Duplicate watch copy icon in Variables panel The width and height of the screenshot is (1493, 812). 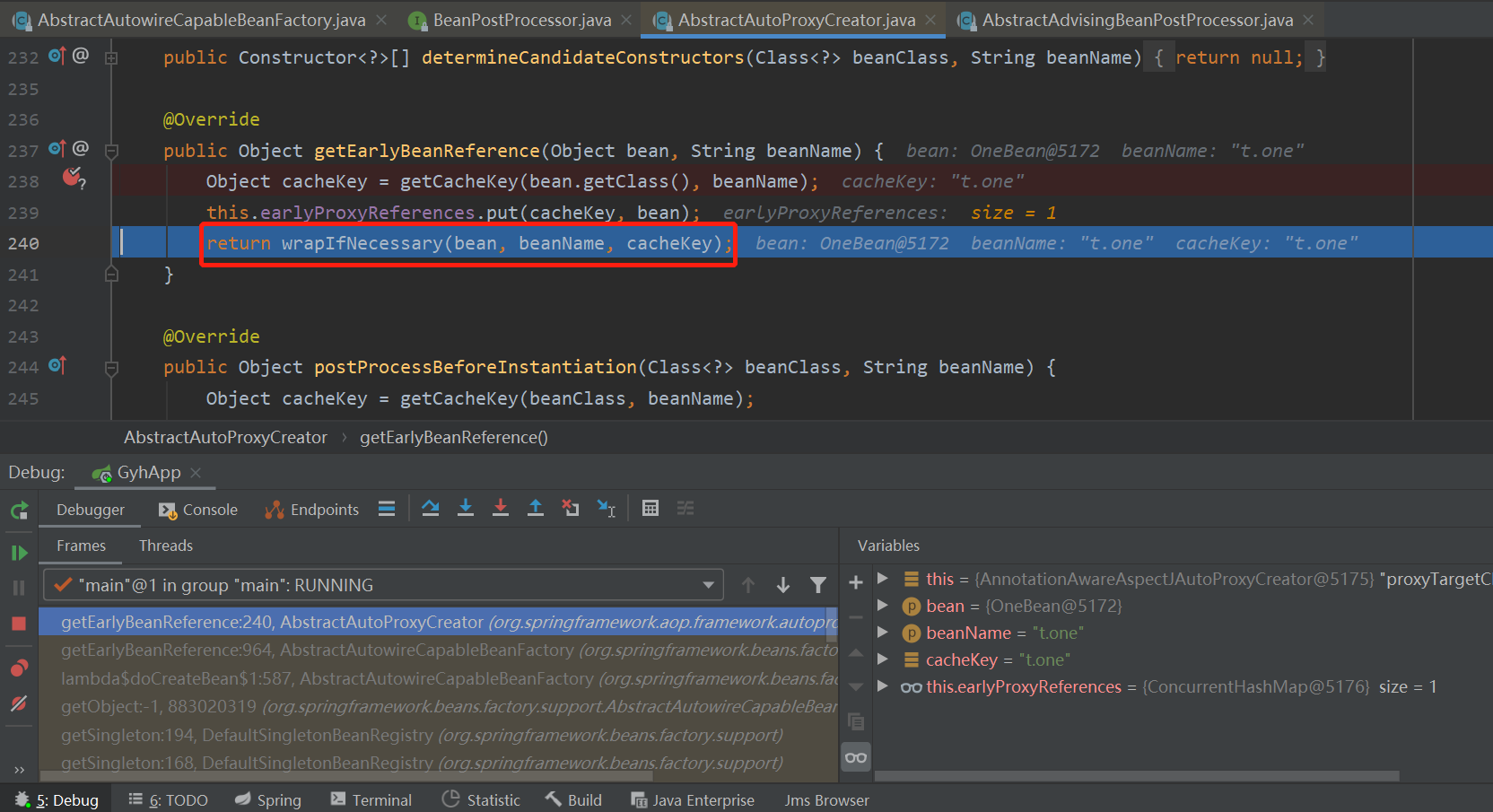pyautogui.click(x=856, y=721)
